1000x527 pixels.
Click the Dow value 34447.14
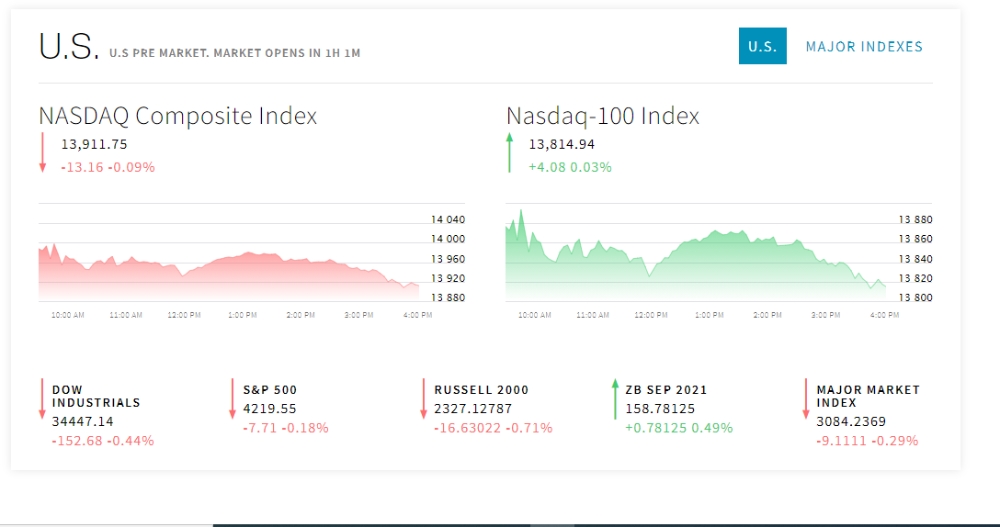click(82, 422)
